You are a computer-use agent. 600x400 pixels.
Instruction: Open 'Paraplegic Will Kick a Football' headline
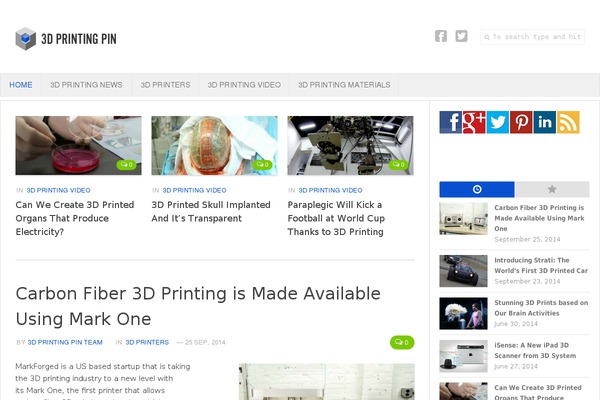[x=336, y=218]
